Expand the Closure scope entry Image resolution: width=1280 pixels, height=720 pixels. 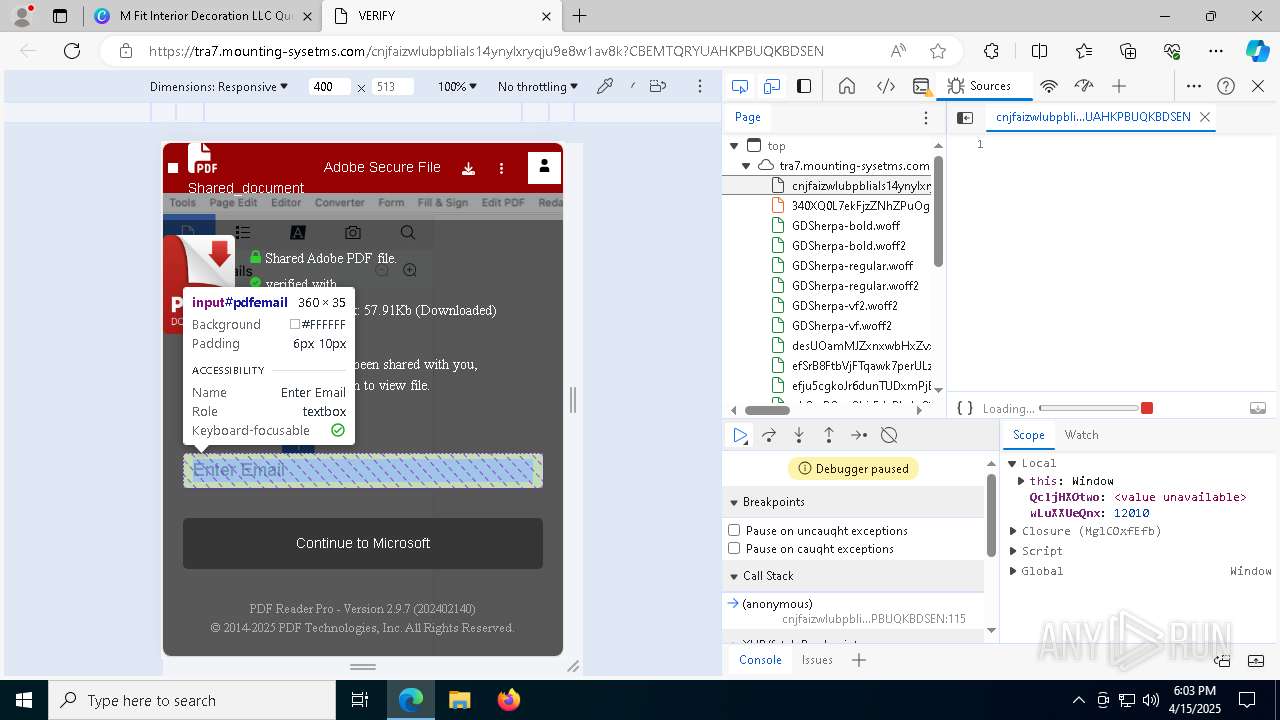[1013, 531]
